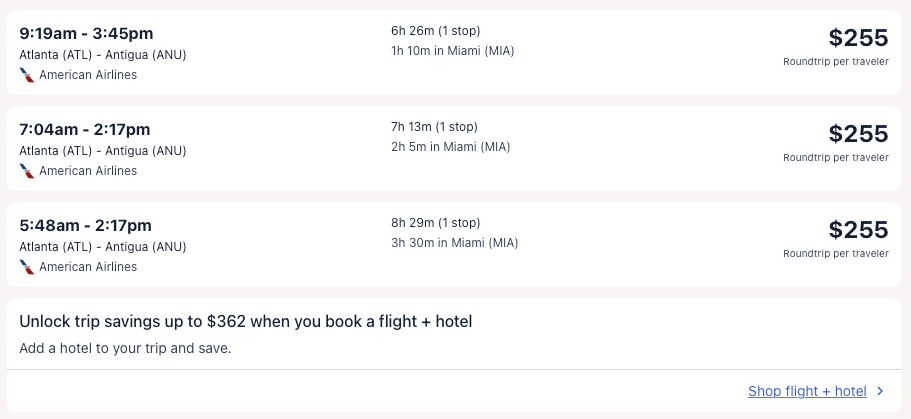Click American Airlines logo on 7:04am flight
Image resolution: width=911 pixels, height=419 pixels.
click(27, 171)
